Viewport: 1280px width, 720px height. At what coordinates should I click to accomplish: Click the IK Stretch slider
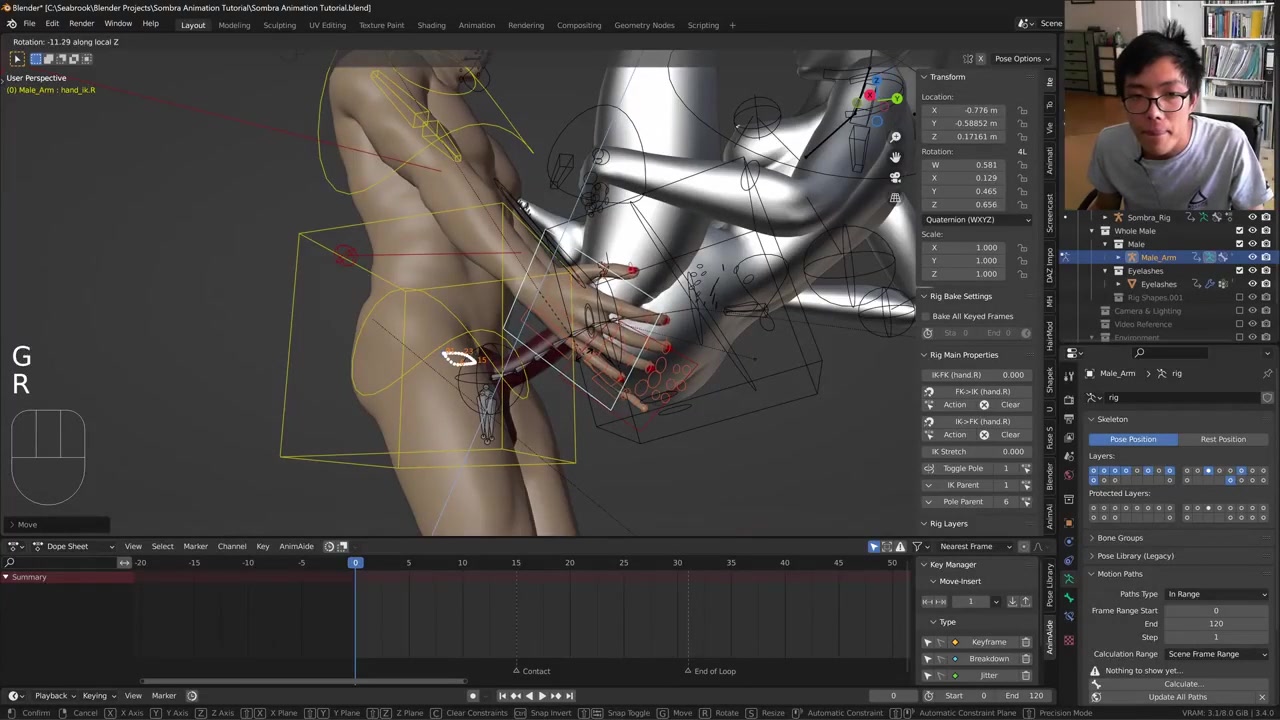point(977,451)
